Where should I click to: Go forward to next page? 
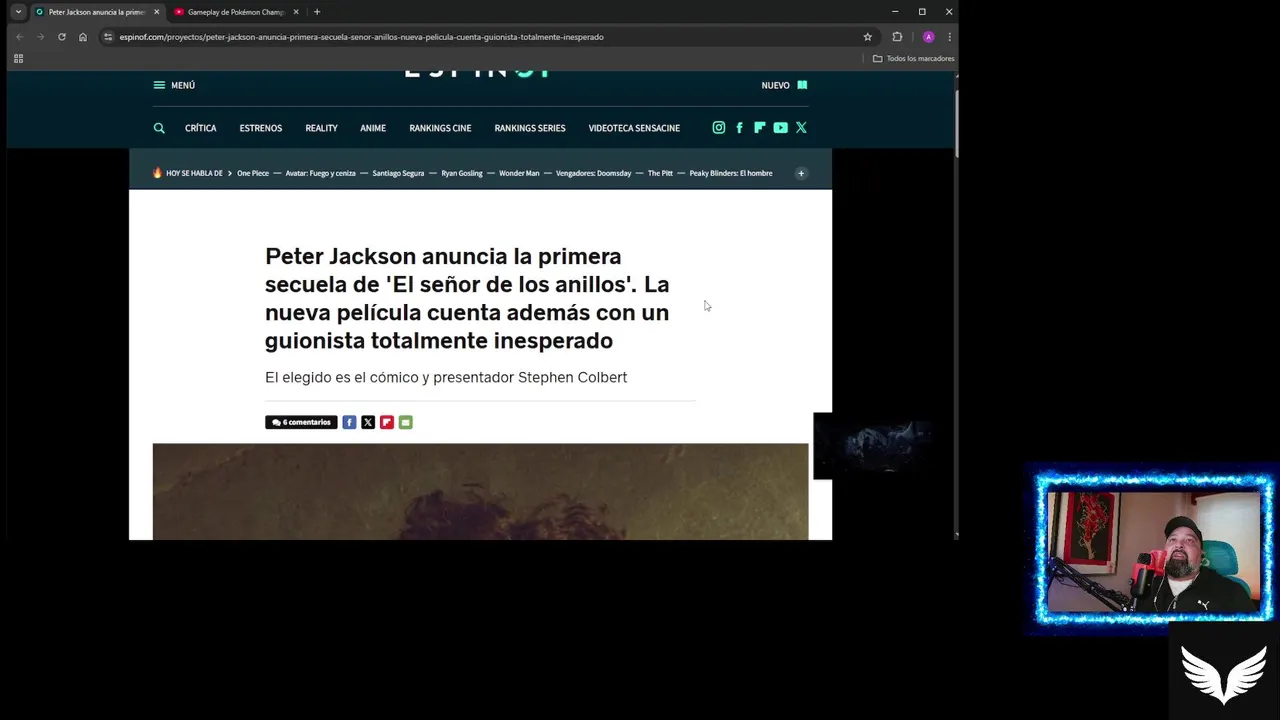coord(40,37)
